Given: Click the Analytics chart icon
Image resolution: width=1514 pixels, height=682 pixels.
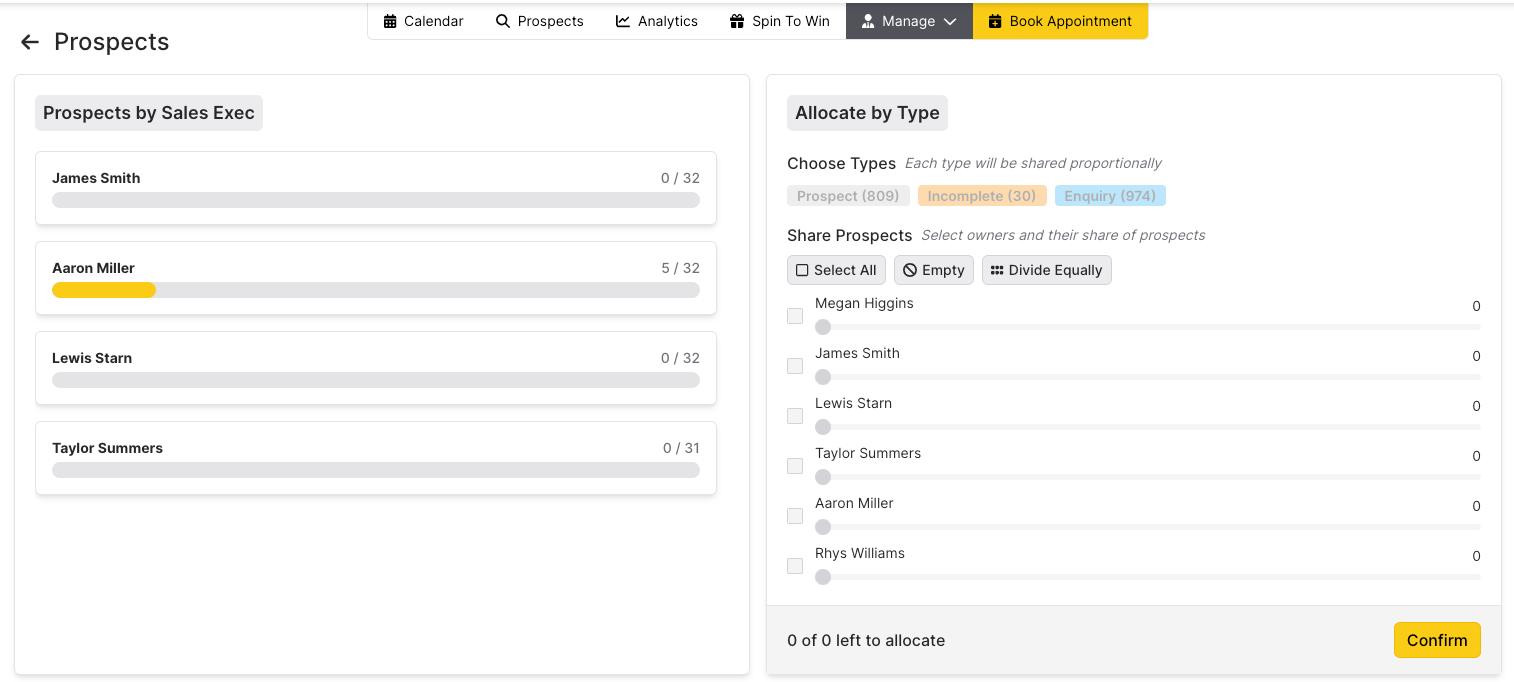Looking at the screenshot, I should tap(623, 21).
